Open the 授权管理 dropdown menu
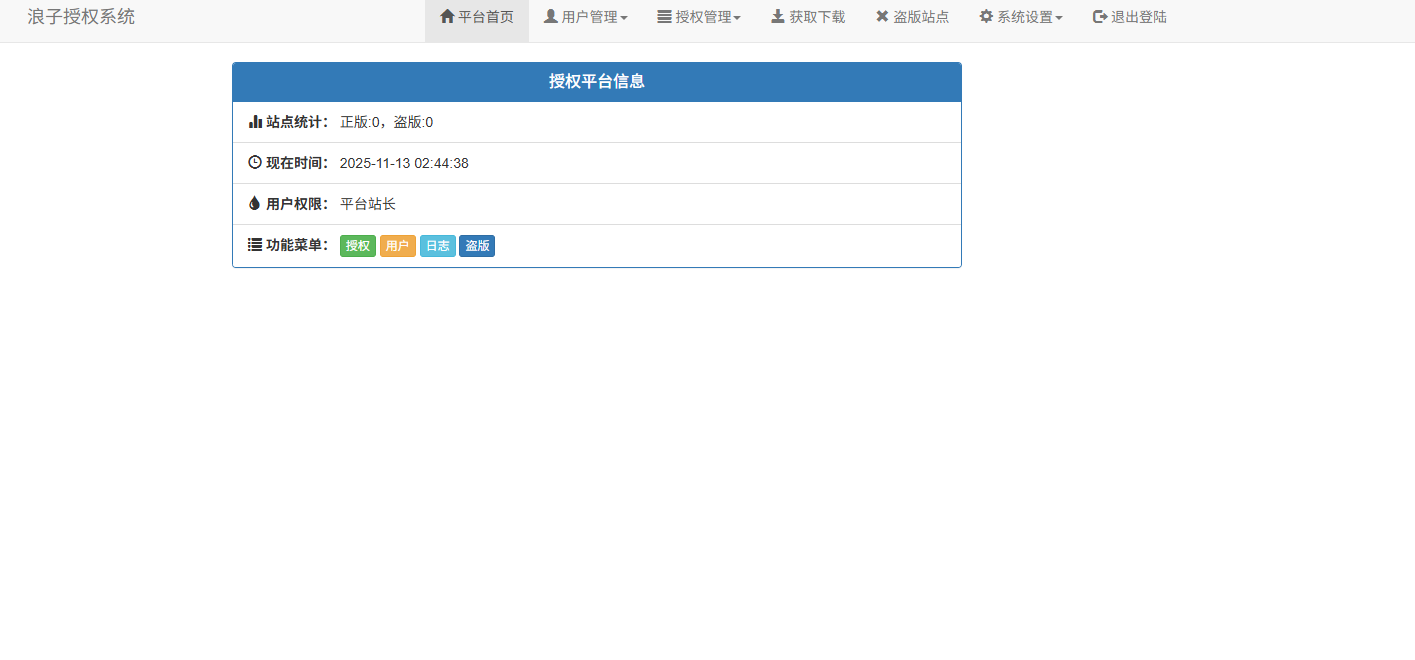The image size is (1415, 660). [699, 16]
